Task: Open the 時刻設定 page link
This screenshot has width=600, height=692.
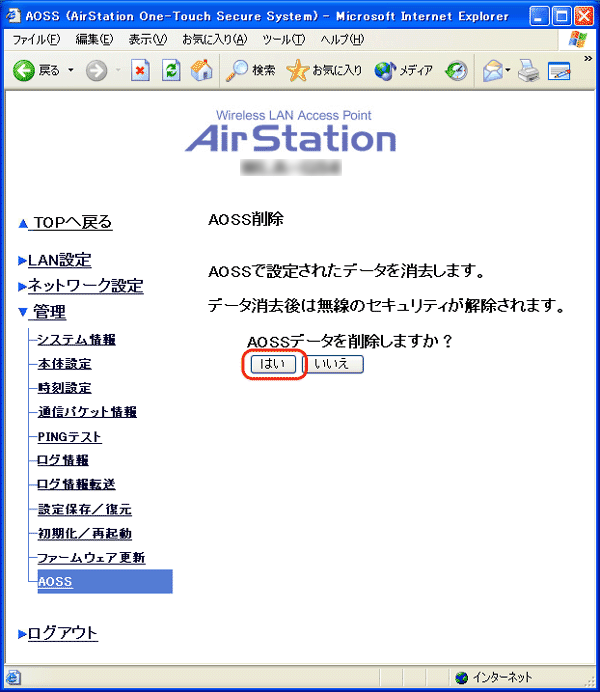Action: tap(65, 388)
